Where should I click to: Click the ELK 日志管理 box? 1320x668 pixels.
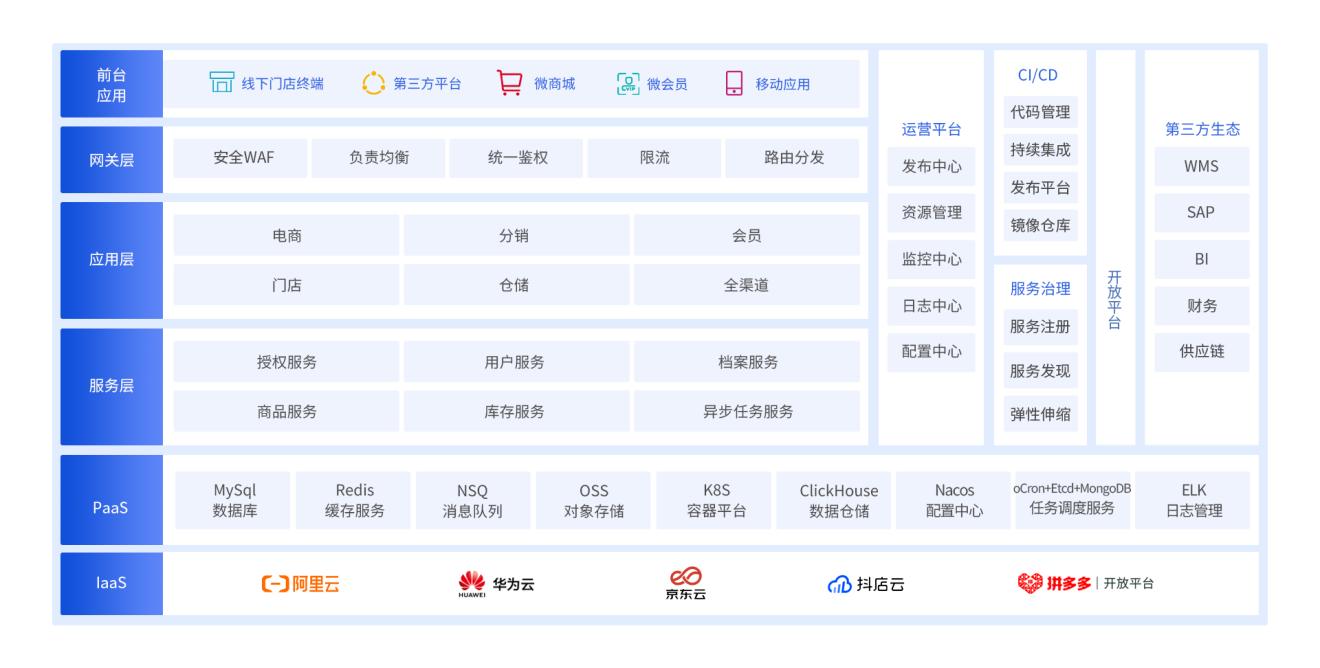tap(1193, 501)
